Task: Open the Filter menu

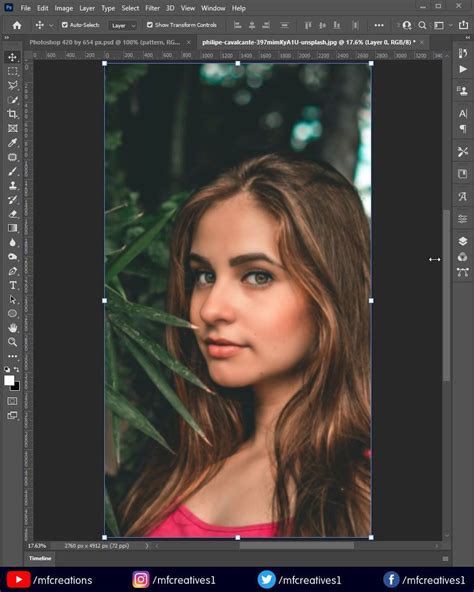Action: (x=153, y=8)
